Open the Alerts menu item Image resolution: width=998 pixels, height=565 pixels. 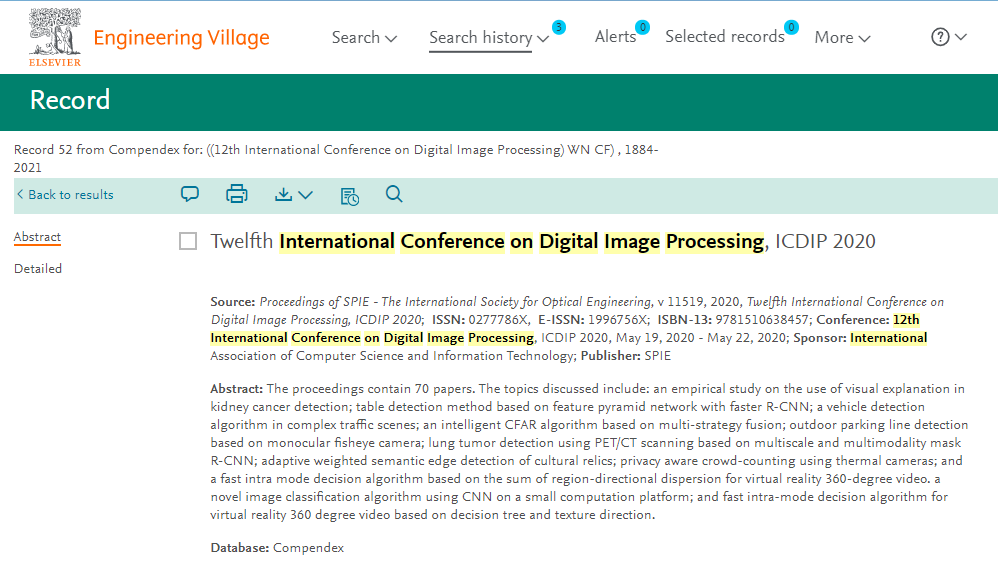tap(615, 37)
